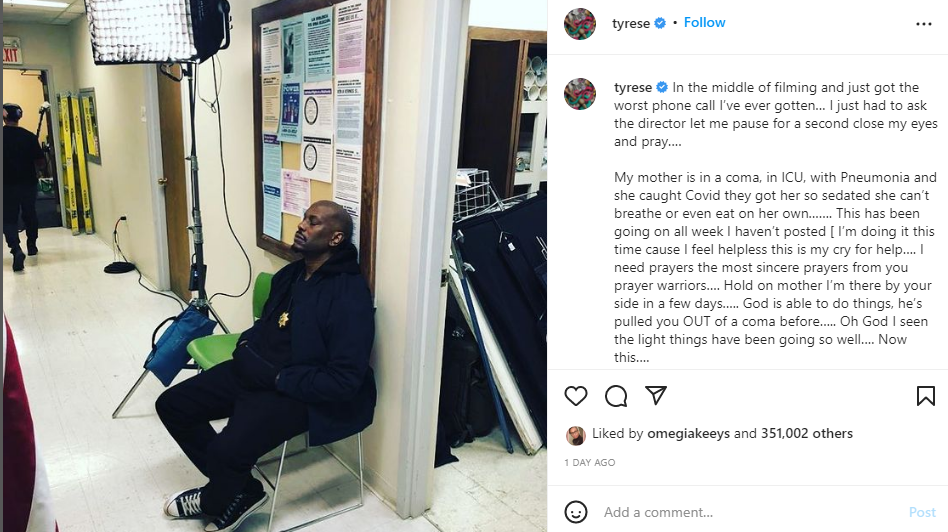Follow the tyrese account
The image size is (948, 532).
click(x=704, y=22)
